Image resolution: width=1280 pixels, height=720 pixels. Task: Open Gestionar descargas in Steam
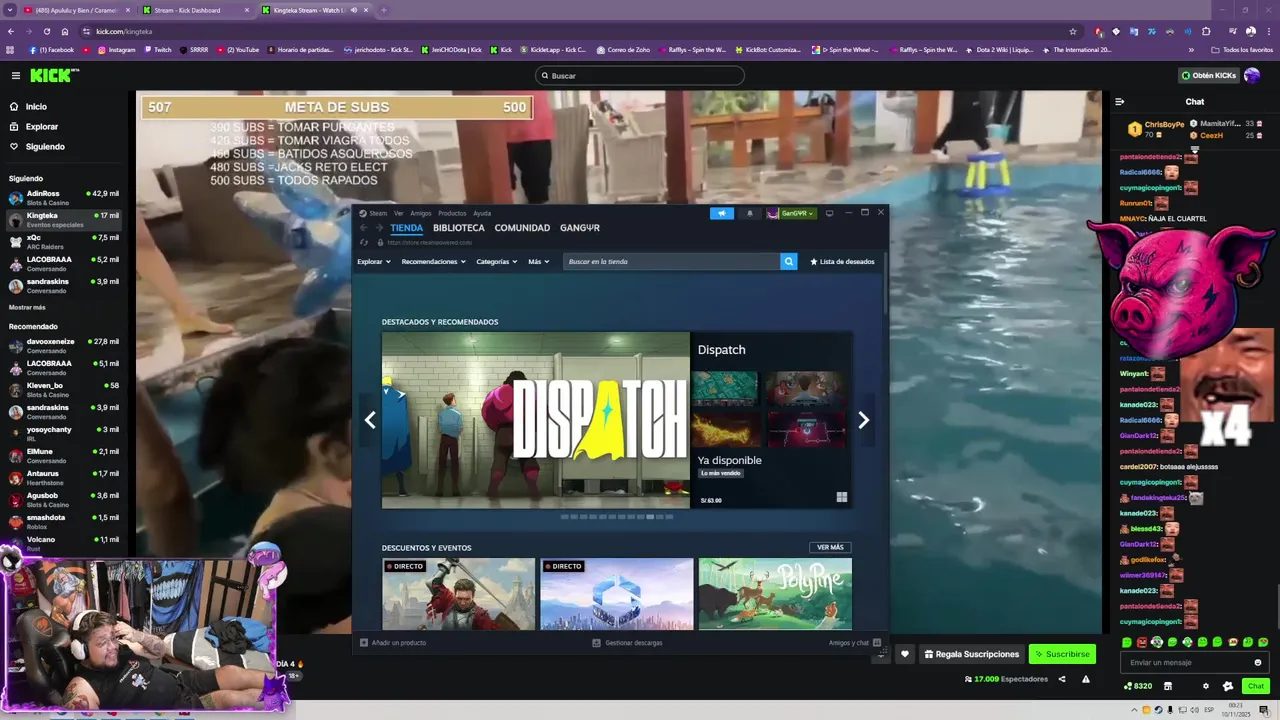click(627, 643)
